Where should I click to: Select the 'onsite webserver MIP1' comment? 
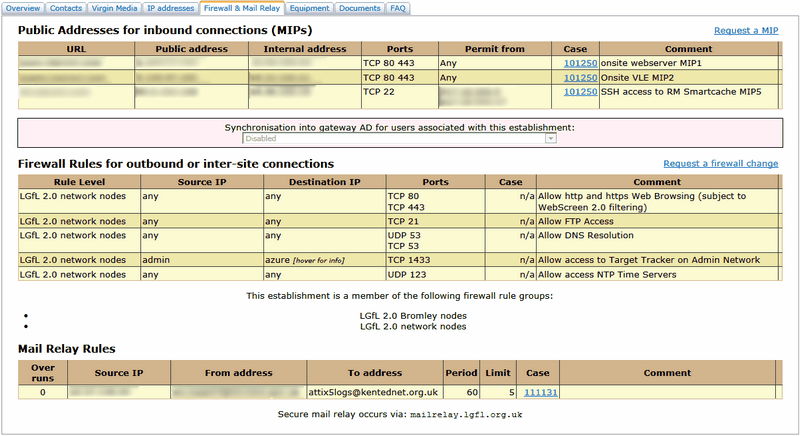[x=651, y=63]
